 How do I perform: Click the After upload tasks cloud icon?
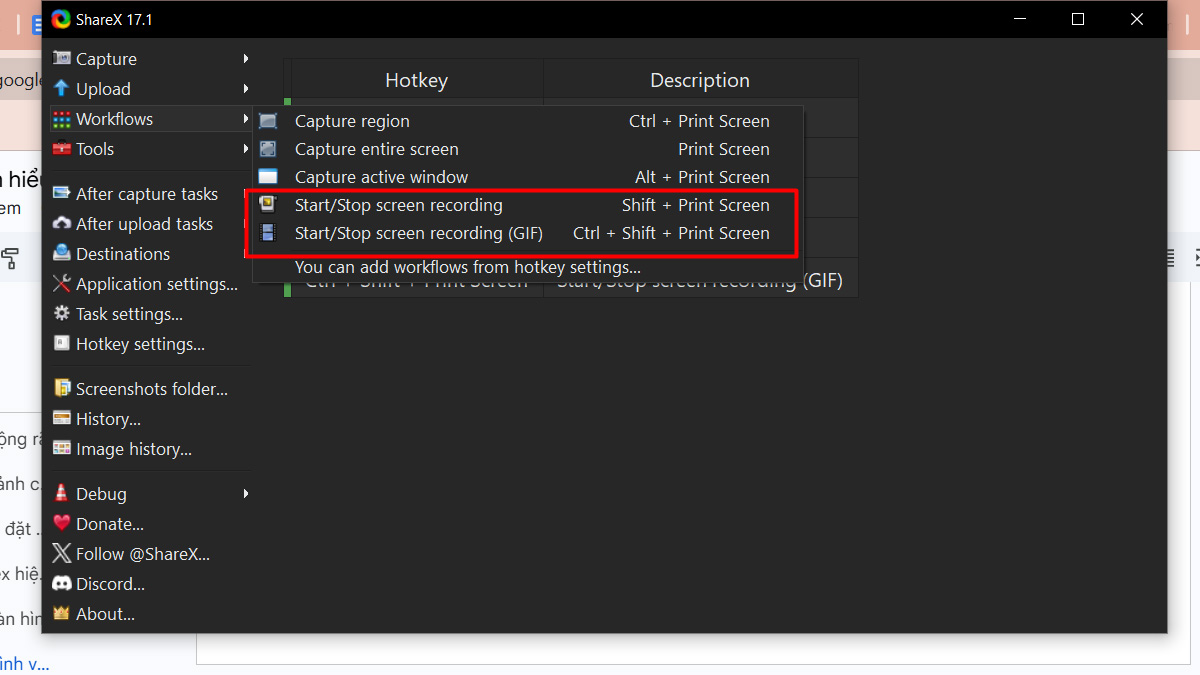(62, 223)
